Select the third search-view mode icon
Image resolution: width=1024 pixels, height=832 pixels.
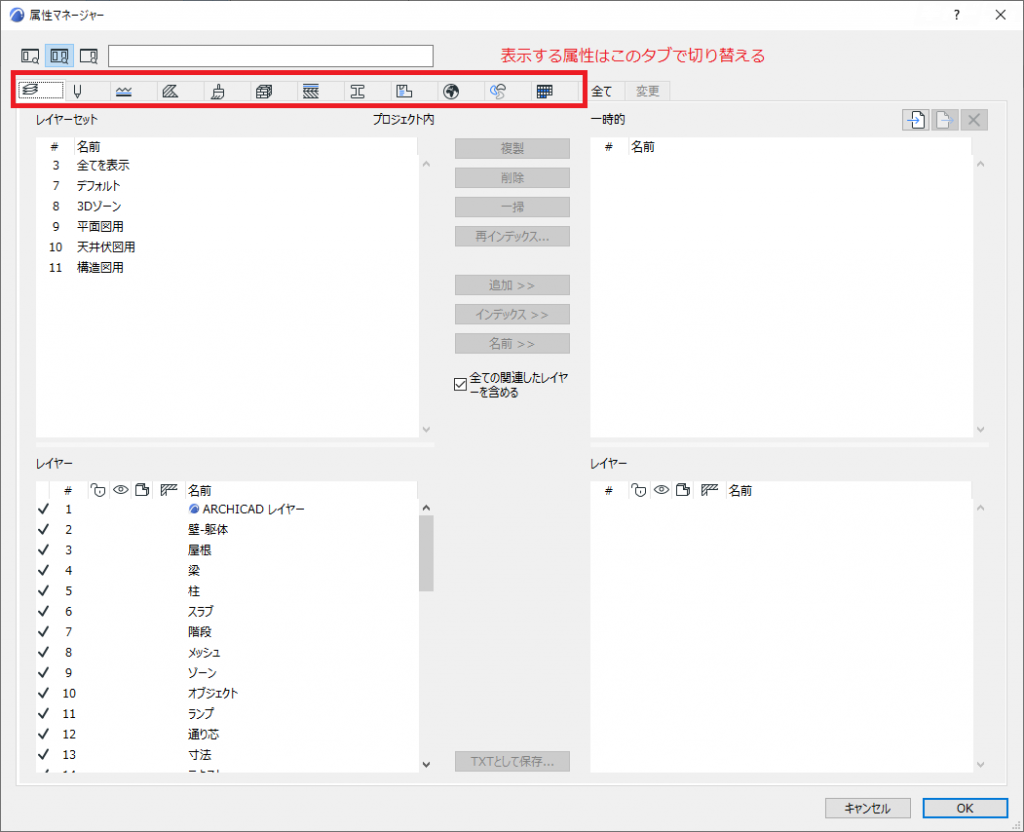coord(89,56)
